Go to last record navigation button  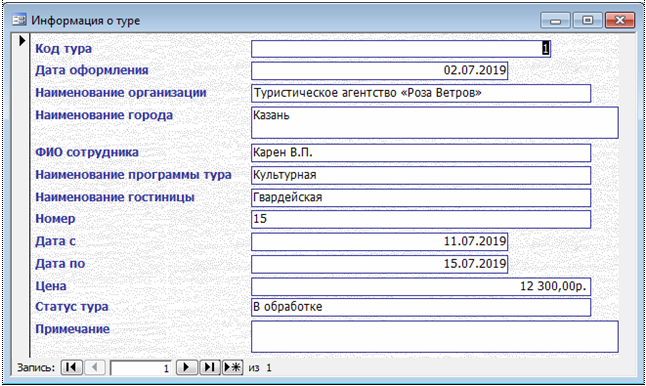pos(210,367)
